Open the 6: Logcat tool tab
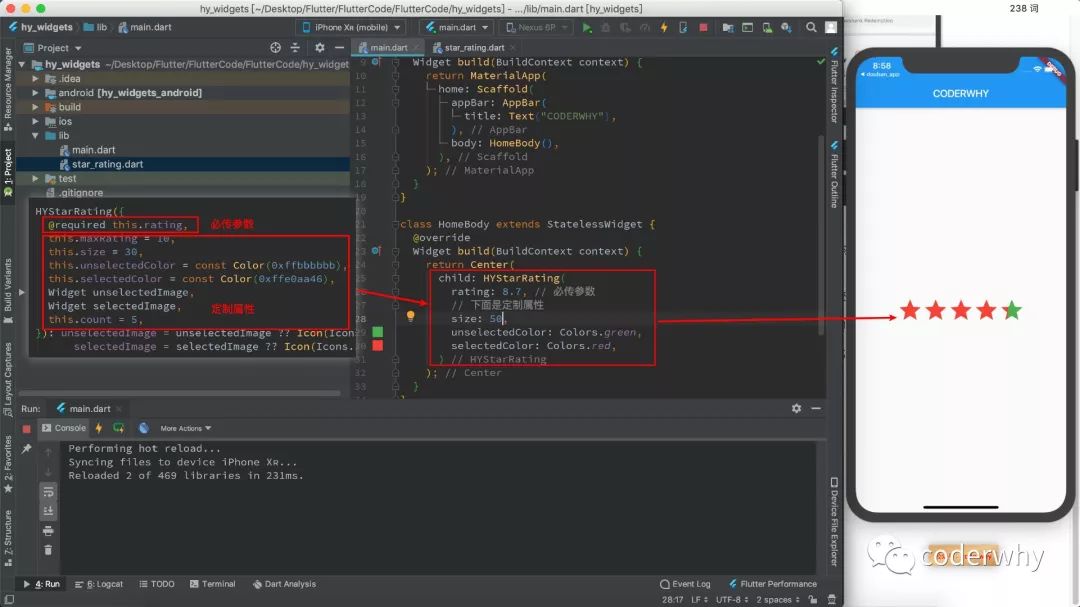The width and height of the screenshot is (1080, 607). tap(99, 584)
